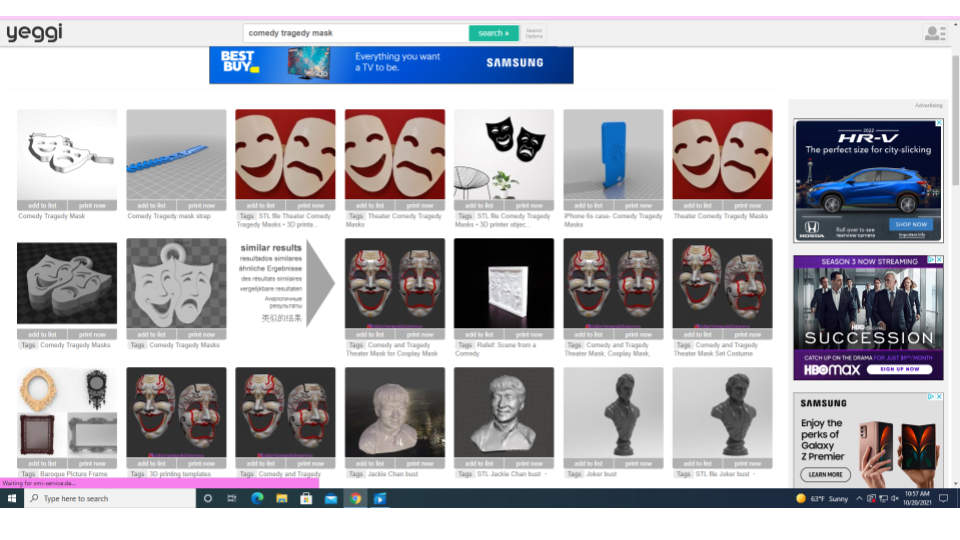Click Windows taskbar Type here to search box
960x540 pixels.
[x=110, y=498]
